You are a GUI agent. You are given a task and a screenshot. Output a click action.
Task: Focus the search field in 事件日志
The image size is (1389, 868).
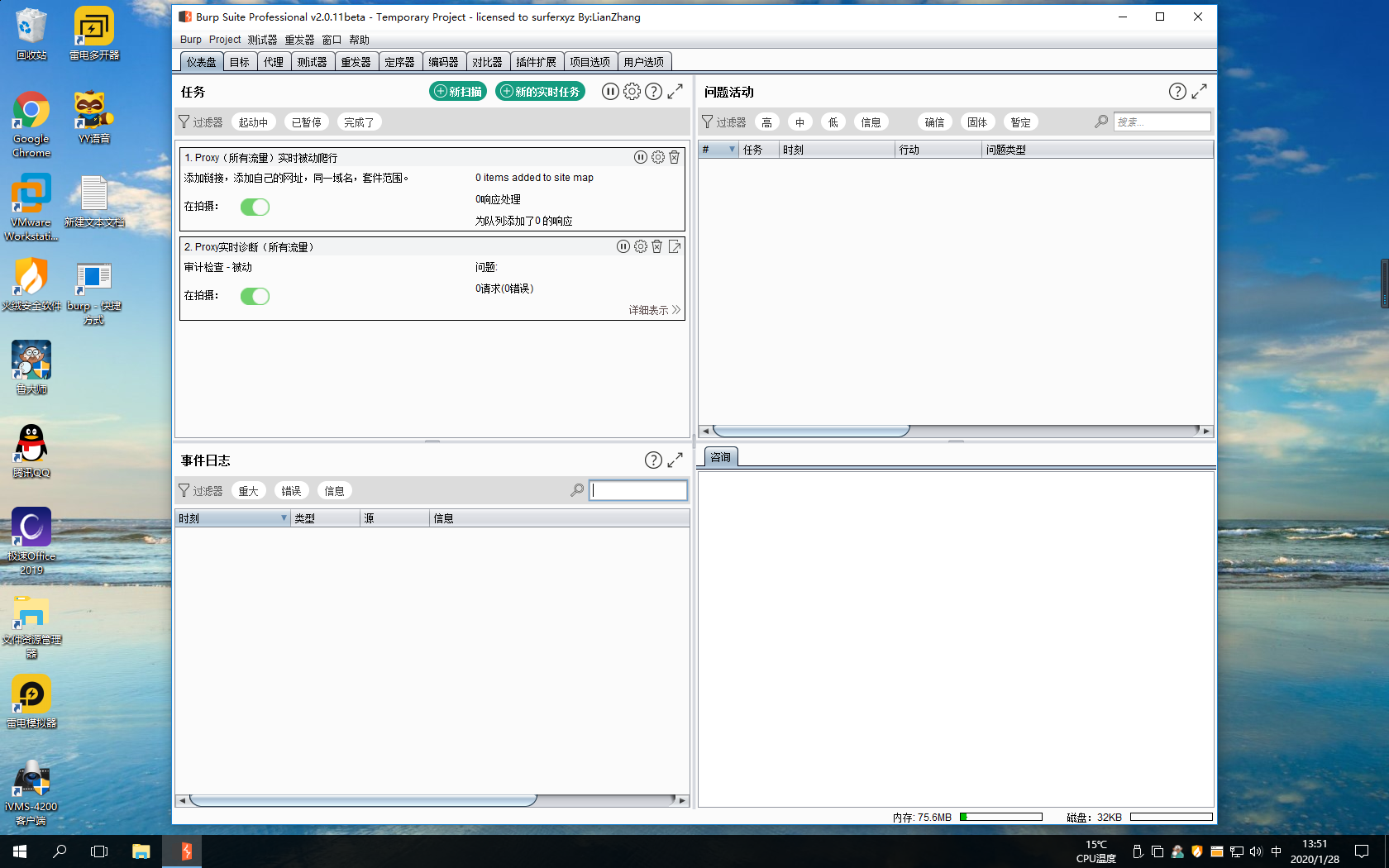click(638, 490)
